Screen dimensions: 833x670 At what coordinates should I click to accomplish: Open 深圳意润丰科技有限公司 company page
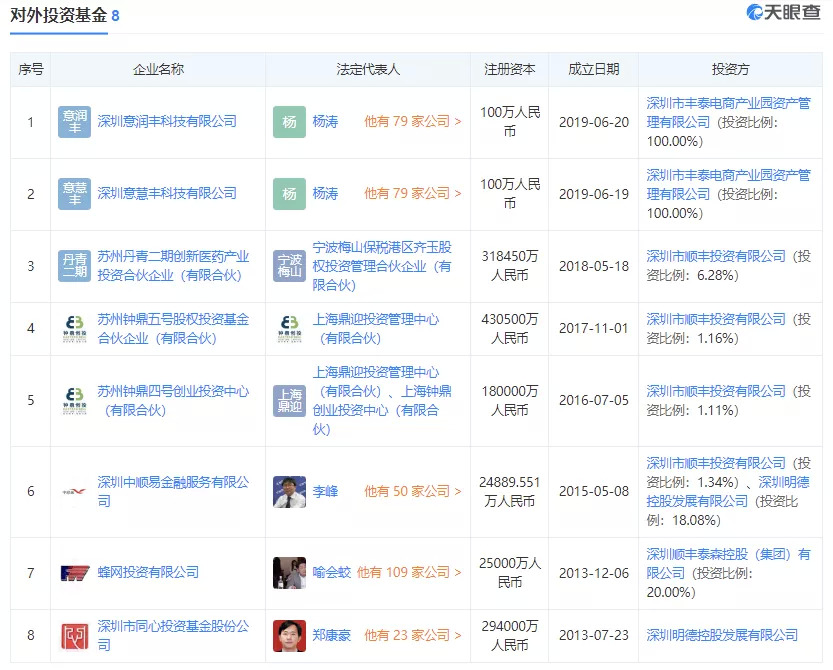point(167,122)
